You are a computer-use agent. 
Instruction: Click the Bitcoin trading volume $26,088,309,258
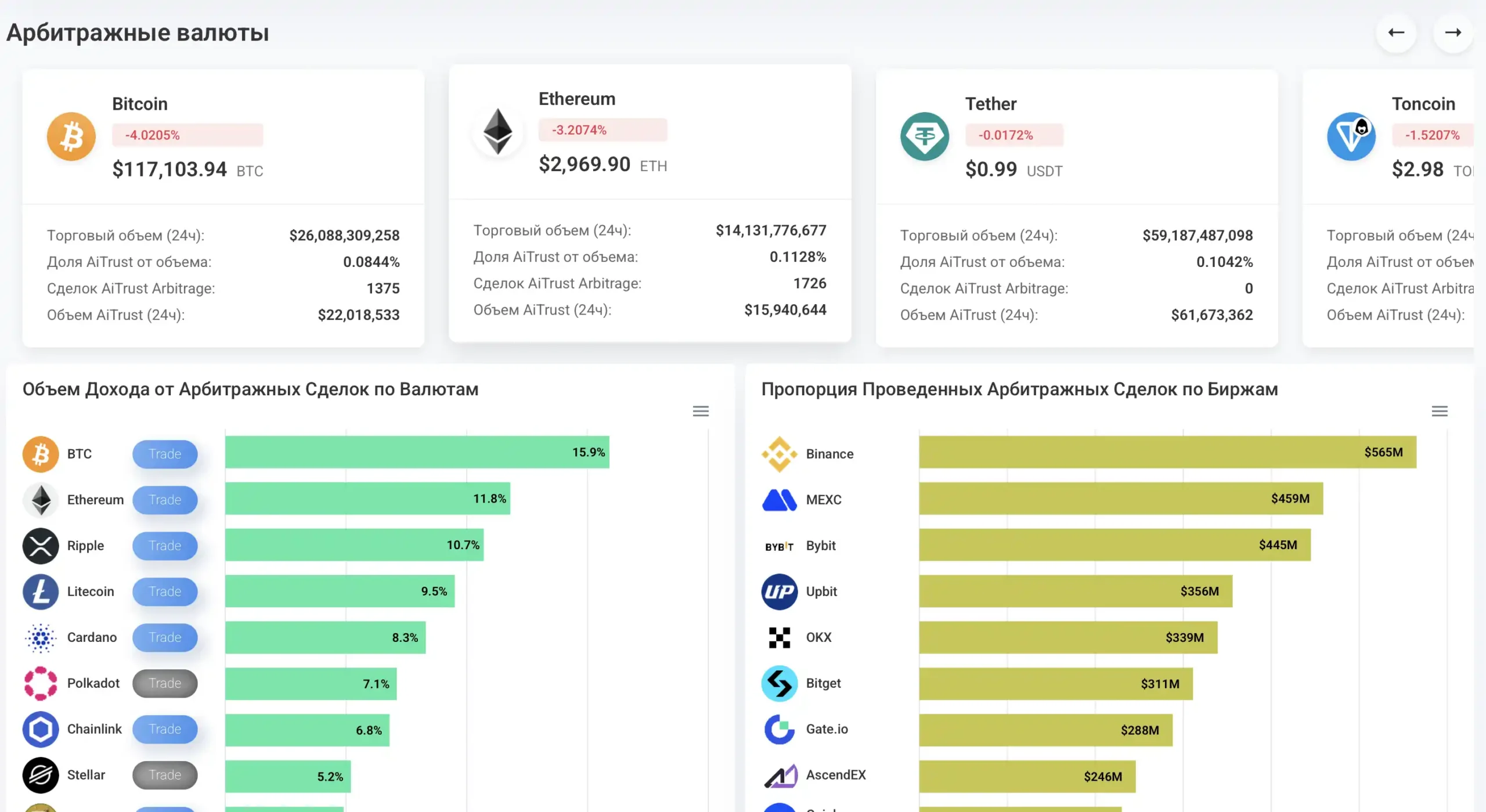pos(344,236)
